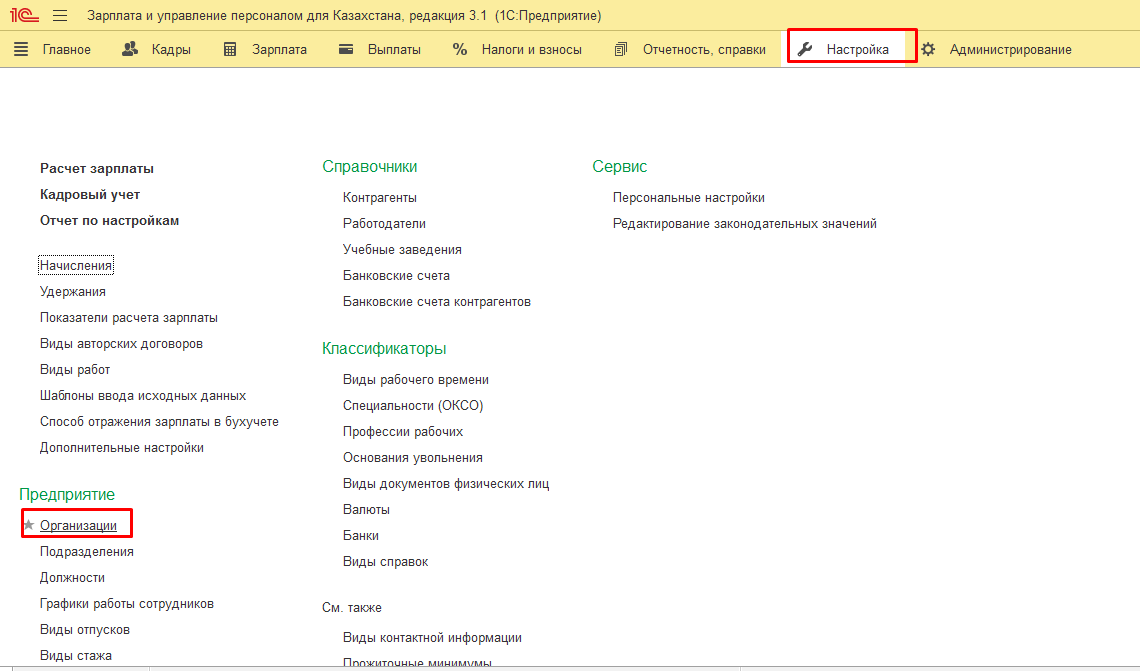The image size is (1140, 671).
Task: Open the Контрагенты reference list
Action: pos(380,197)
